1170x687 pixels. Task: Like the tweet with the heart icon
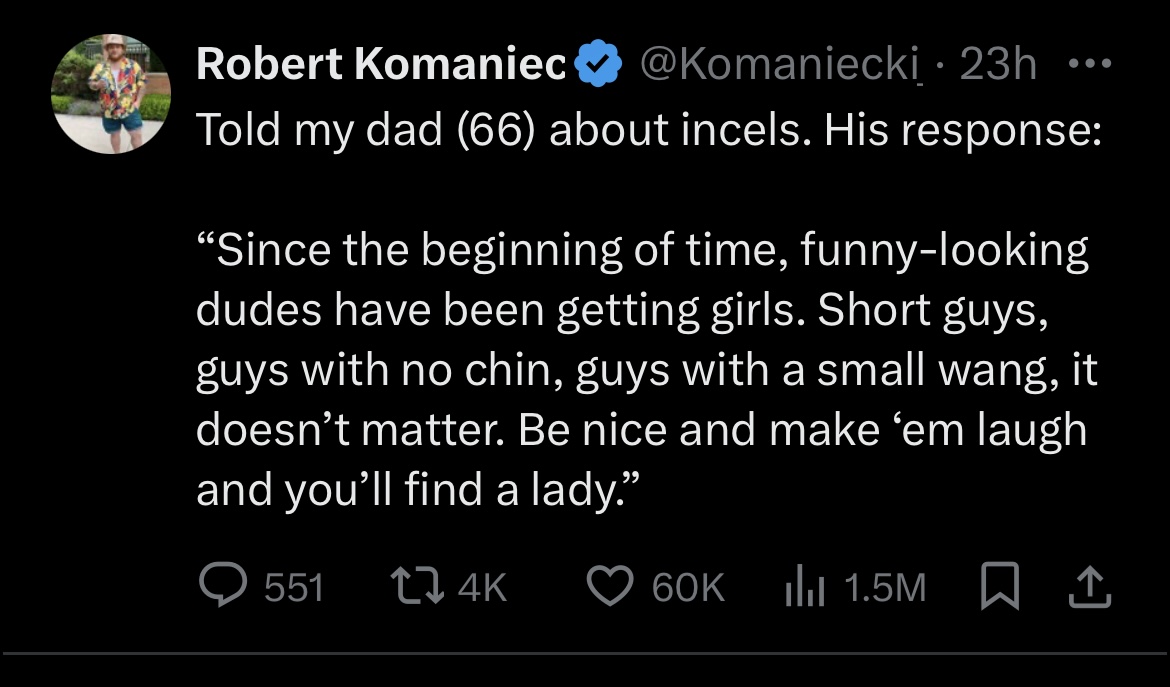click(610, 587)
